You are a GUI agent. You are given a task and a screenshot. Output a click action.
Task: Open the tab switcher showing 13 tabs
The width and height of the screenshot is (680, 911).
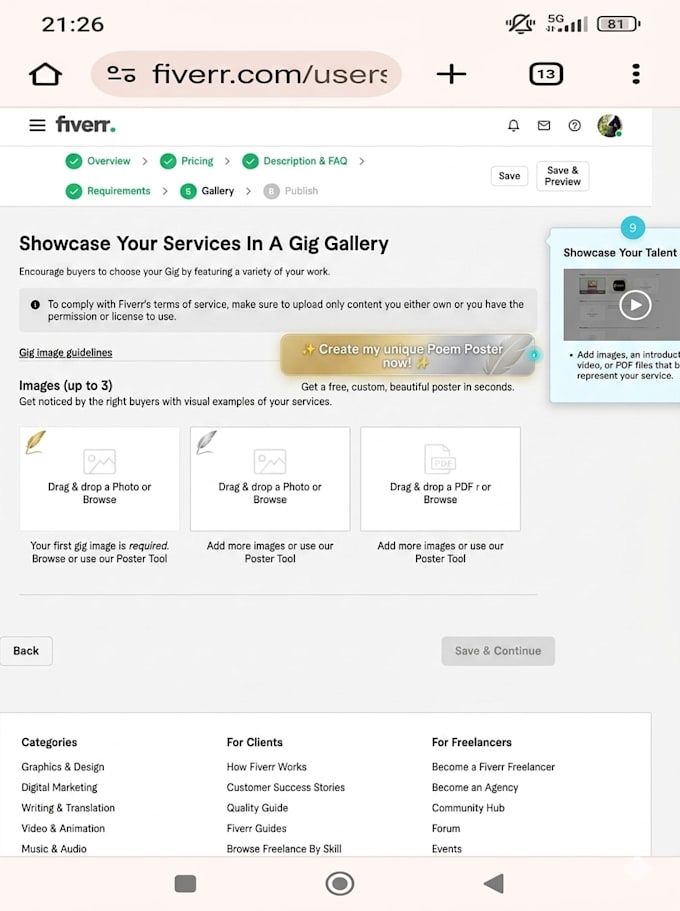click(546, 74)
